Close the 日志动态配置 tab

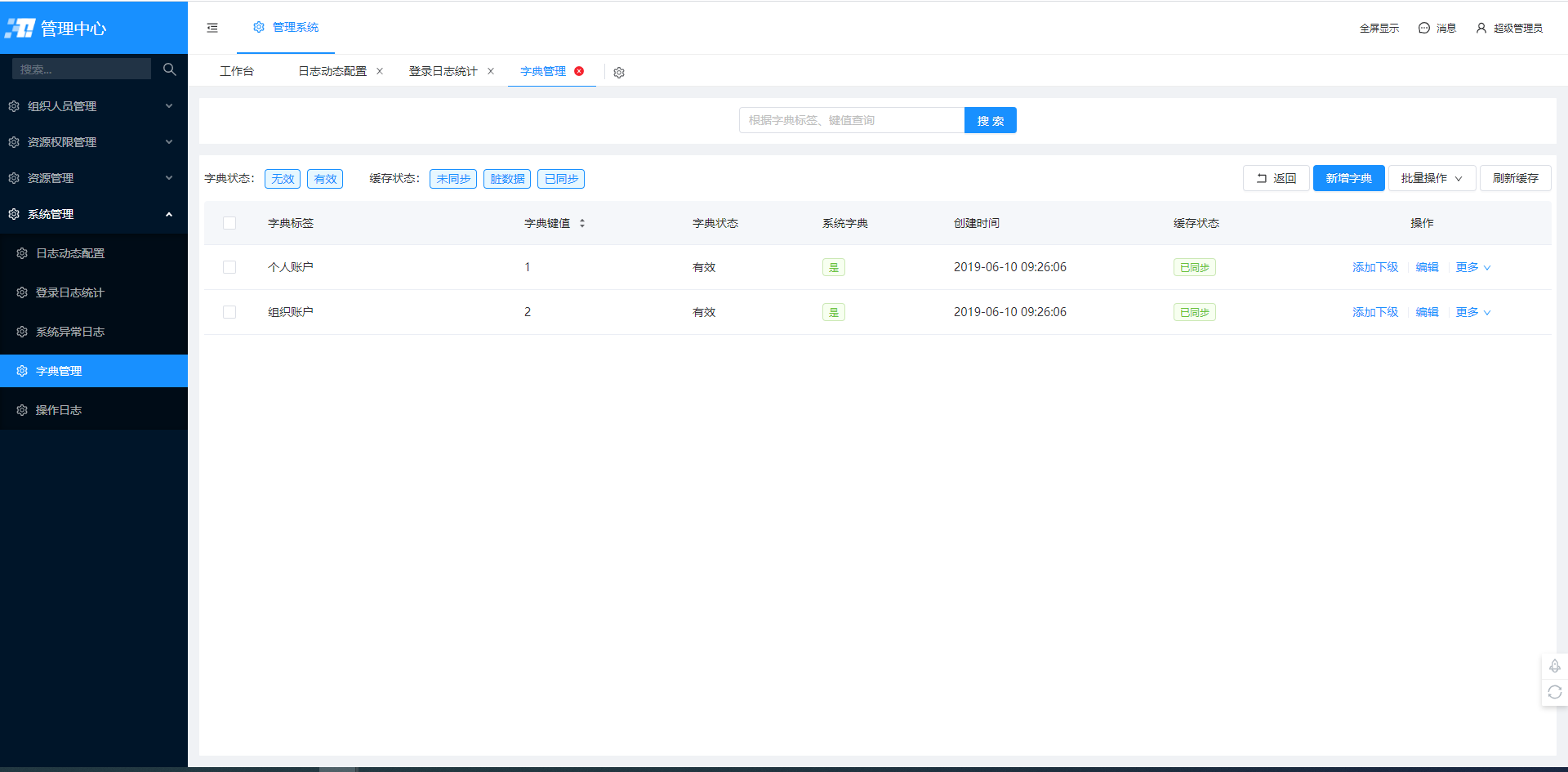click(x=380, y=71)
